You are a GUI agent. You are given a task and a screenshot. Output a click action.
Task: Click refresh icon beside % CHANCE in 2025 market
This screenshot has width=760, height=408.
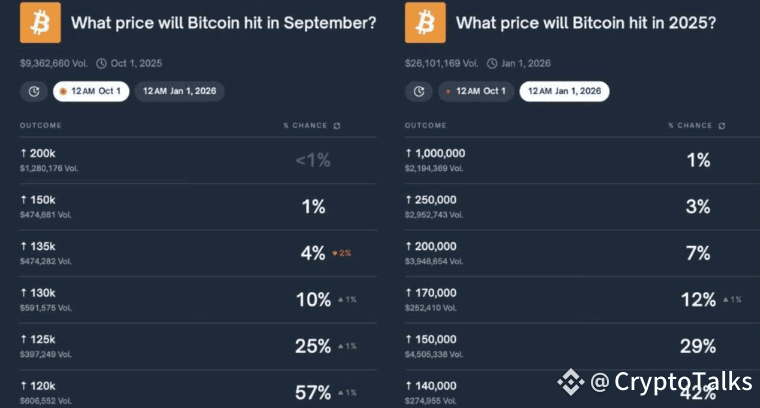click(x=721, y=126)
